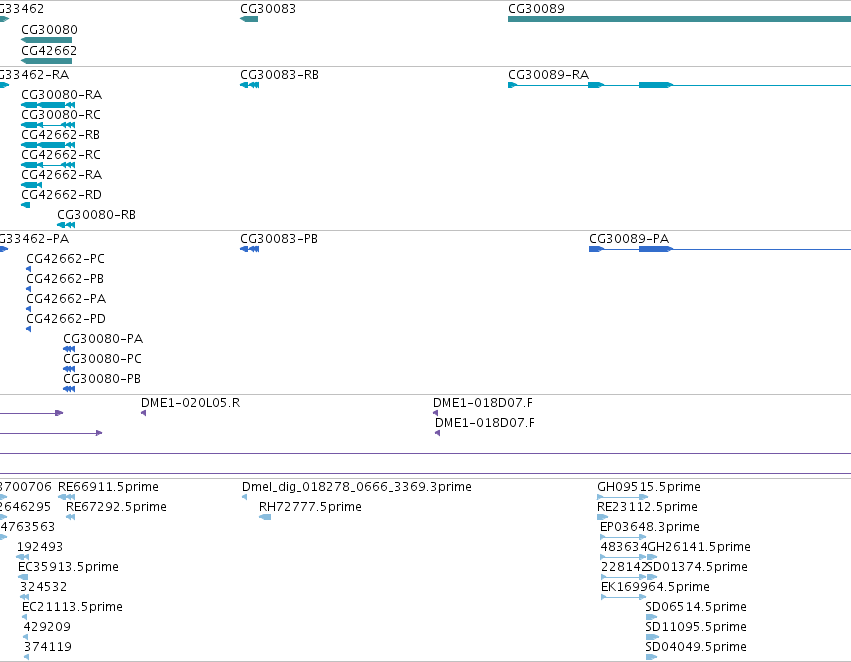Click the CG30089 gene label

(x=536, y=9)
